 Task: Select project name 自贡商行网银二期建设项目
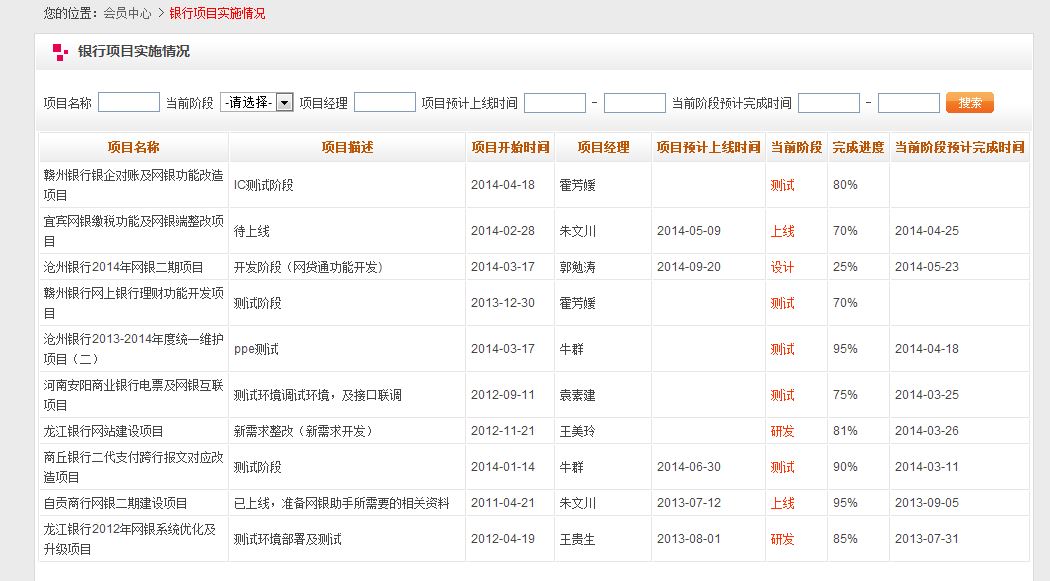pos(115,503)
